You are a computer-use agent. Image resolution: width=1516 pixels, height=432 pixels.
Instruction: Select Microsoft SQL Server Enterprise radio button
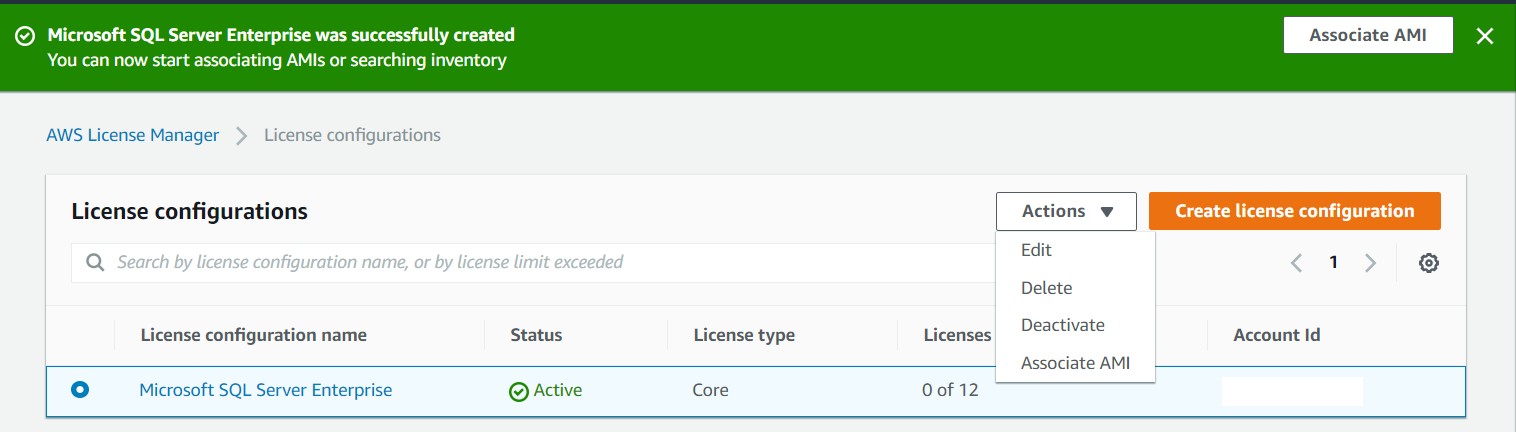pos(80,390)
